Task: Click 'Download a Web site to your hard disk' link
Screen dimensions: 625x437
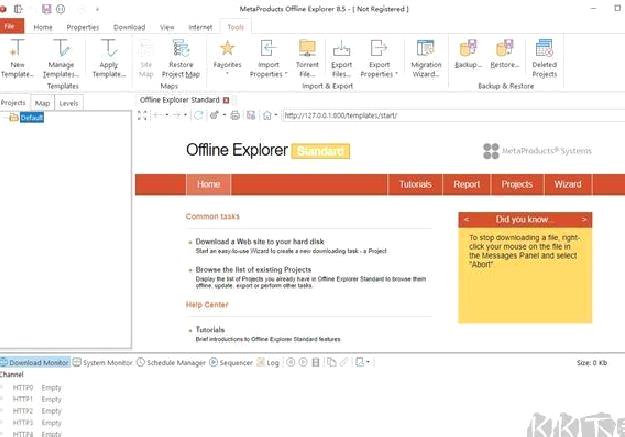Action: coord(259,242)
